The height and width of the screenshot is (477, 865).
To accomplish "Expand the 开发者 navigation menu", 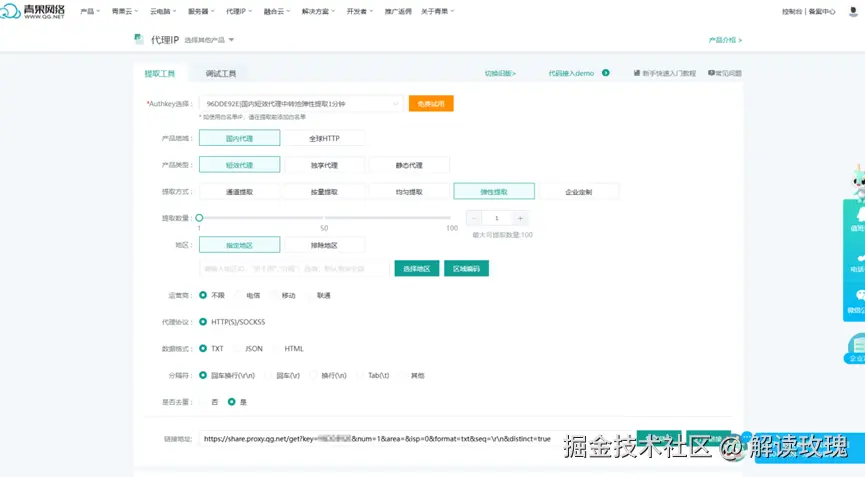I will 360,11.
